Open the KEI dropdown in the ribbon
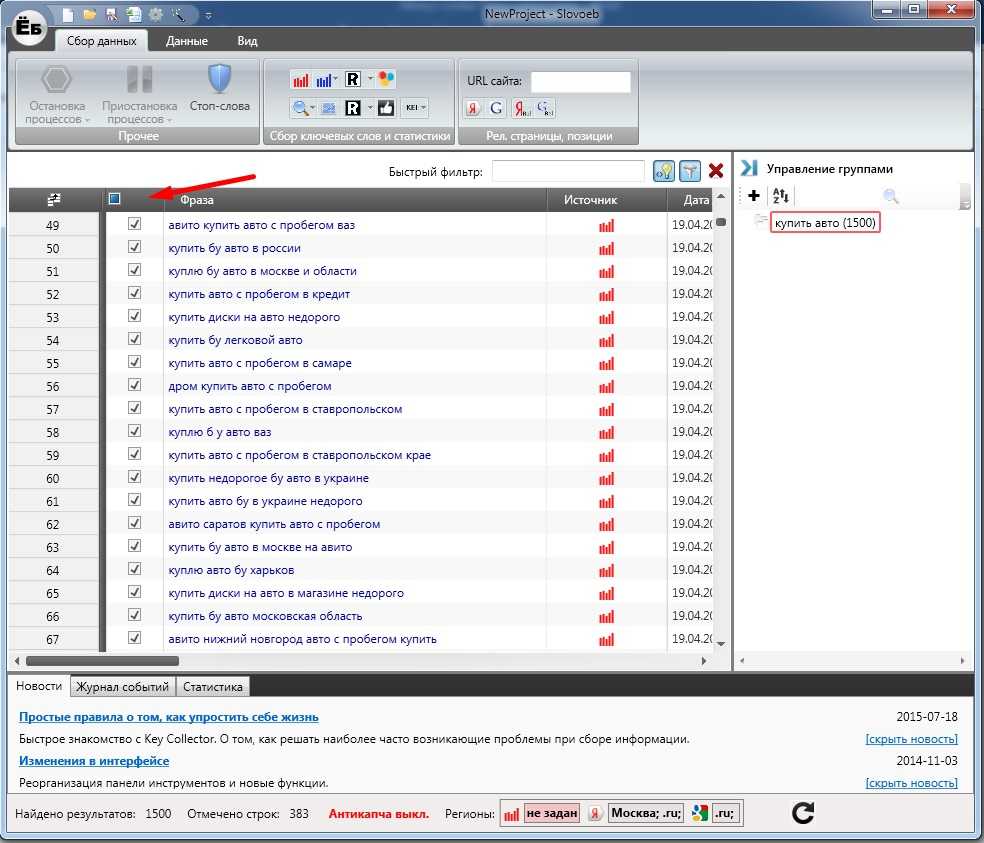Image resolution: width=984 pixels, height=843 pixels. pyautogui.click(x=416, y=108)
